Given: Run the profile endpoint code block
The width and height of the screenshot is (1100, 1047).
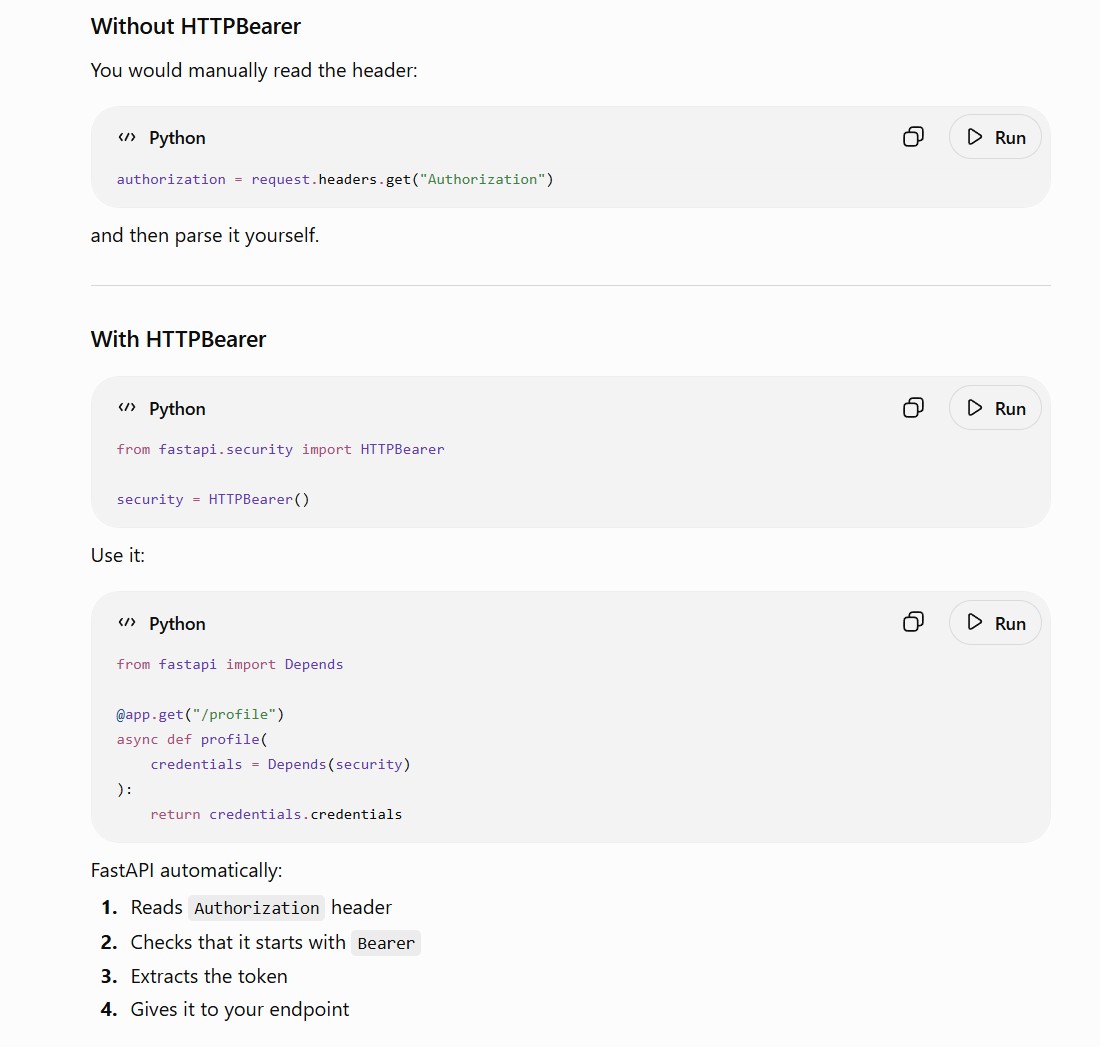Looking at the screenshot, I should [x=995, y=622].
